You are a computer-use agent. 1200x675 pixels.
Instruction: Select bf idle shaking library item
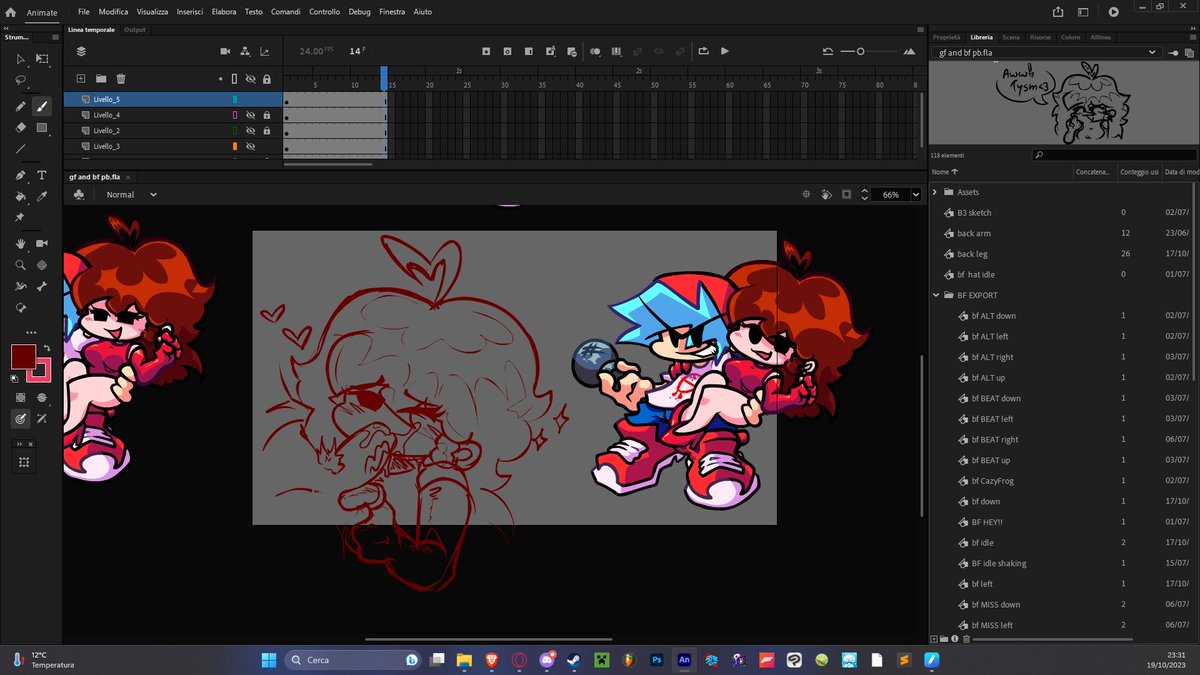pos(999,563)
